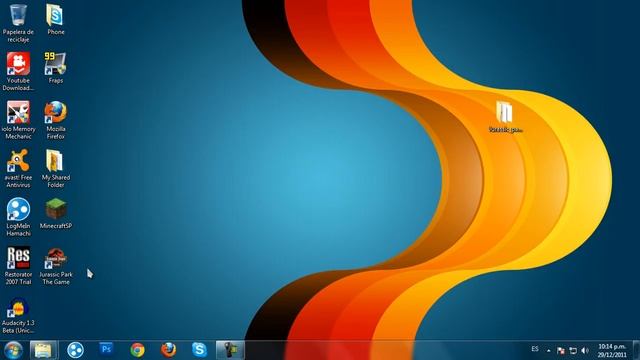Select Jurassic Park The Game shortcut
Image resolution: width=640 pixels, height=360 pixels.
56,265
